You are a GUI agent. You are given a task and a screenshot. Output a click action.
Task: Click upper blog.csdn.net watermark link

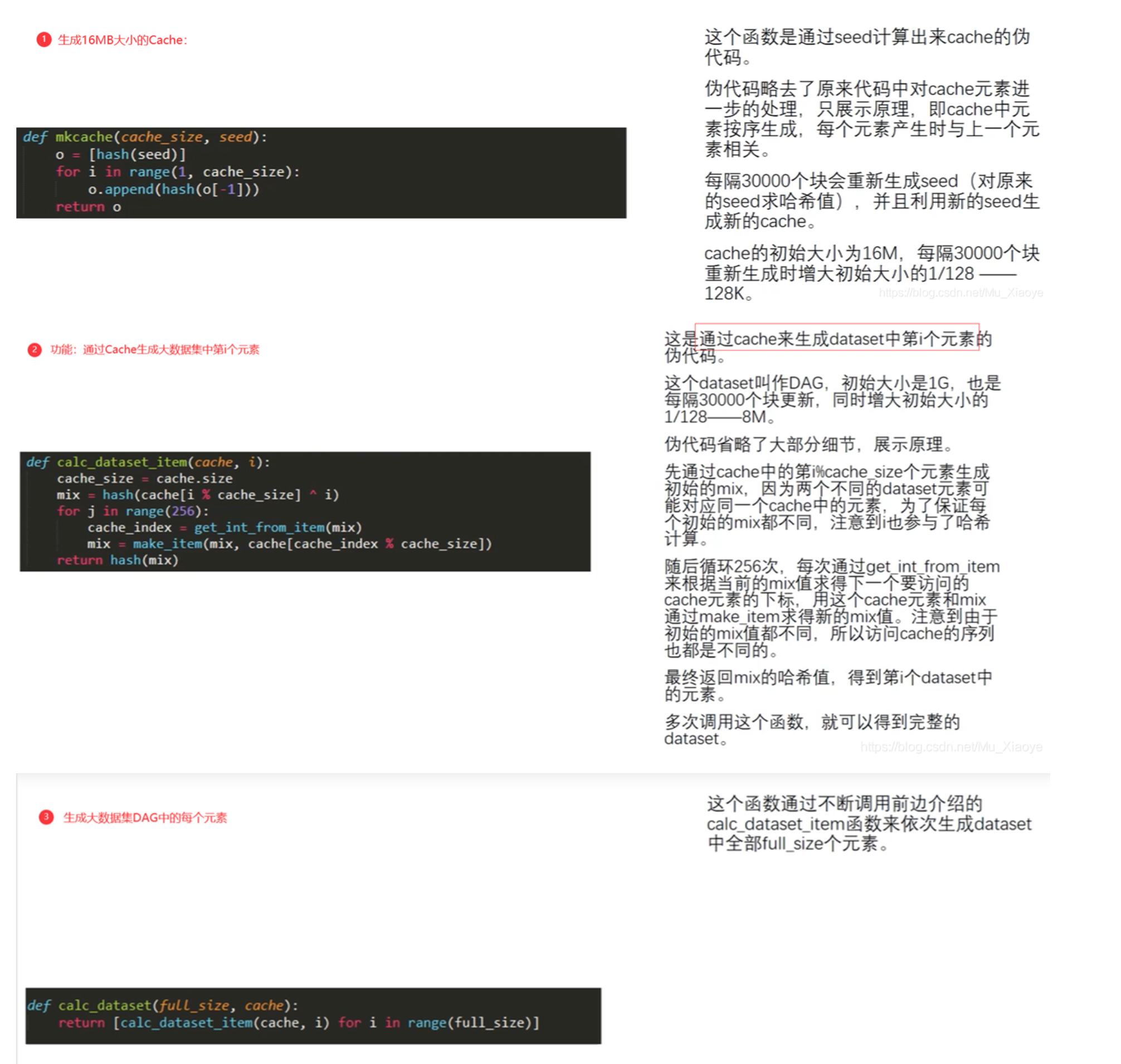pyautogui.click(x=961, y=292)
